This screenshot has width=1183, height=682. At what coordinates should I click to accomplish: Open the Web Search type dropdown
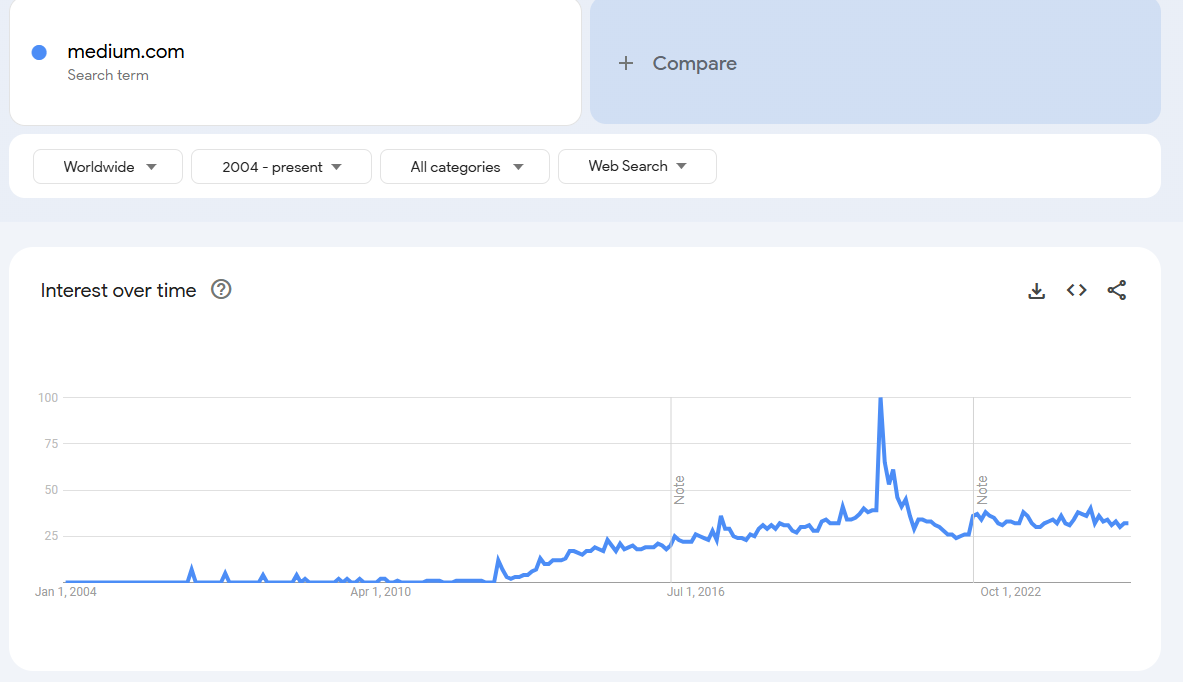click(x=637, y=166)
